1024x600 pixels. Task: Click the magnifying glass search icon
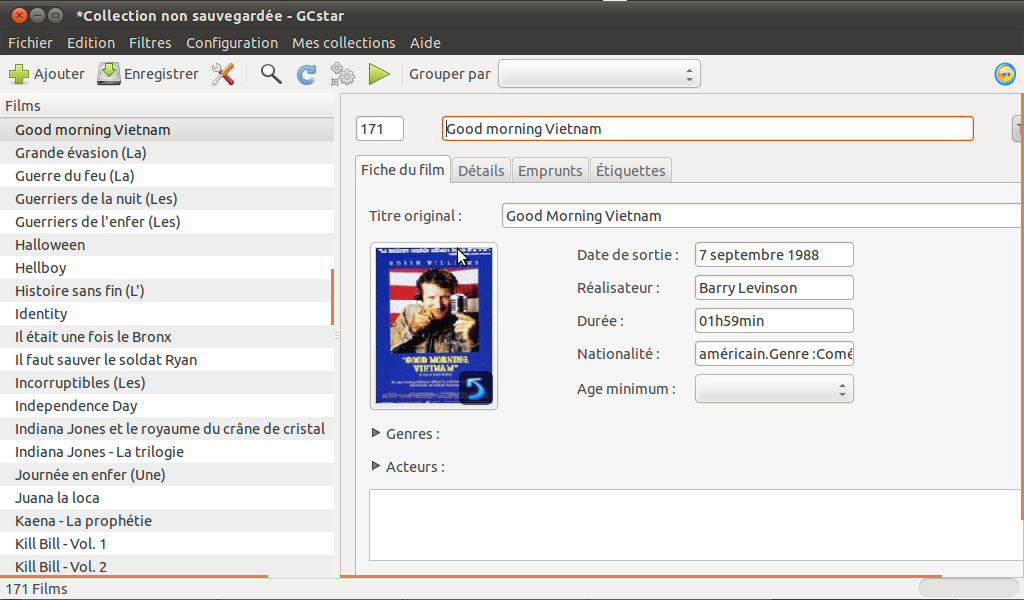271,74
